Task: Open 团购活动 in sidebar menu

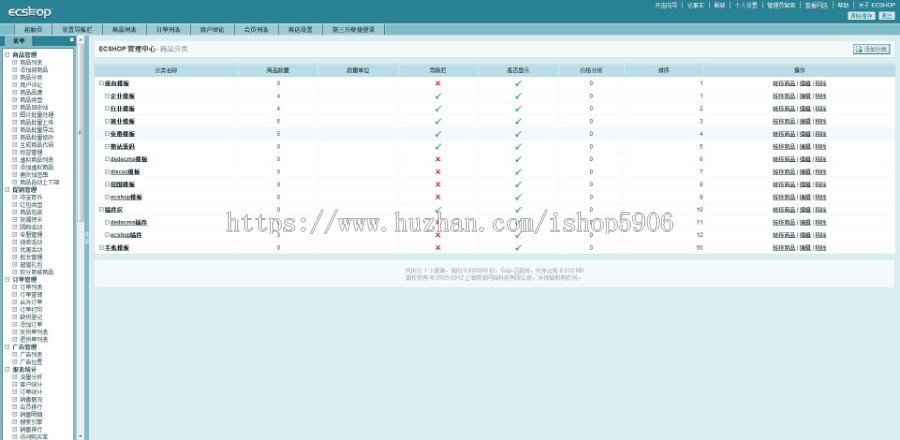Action: point(31,227)
